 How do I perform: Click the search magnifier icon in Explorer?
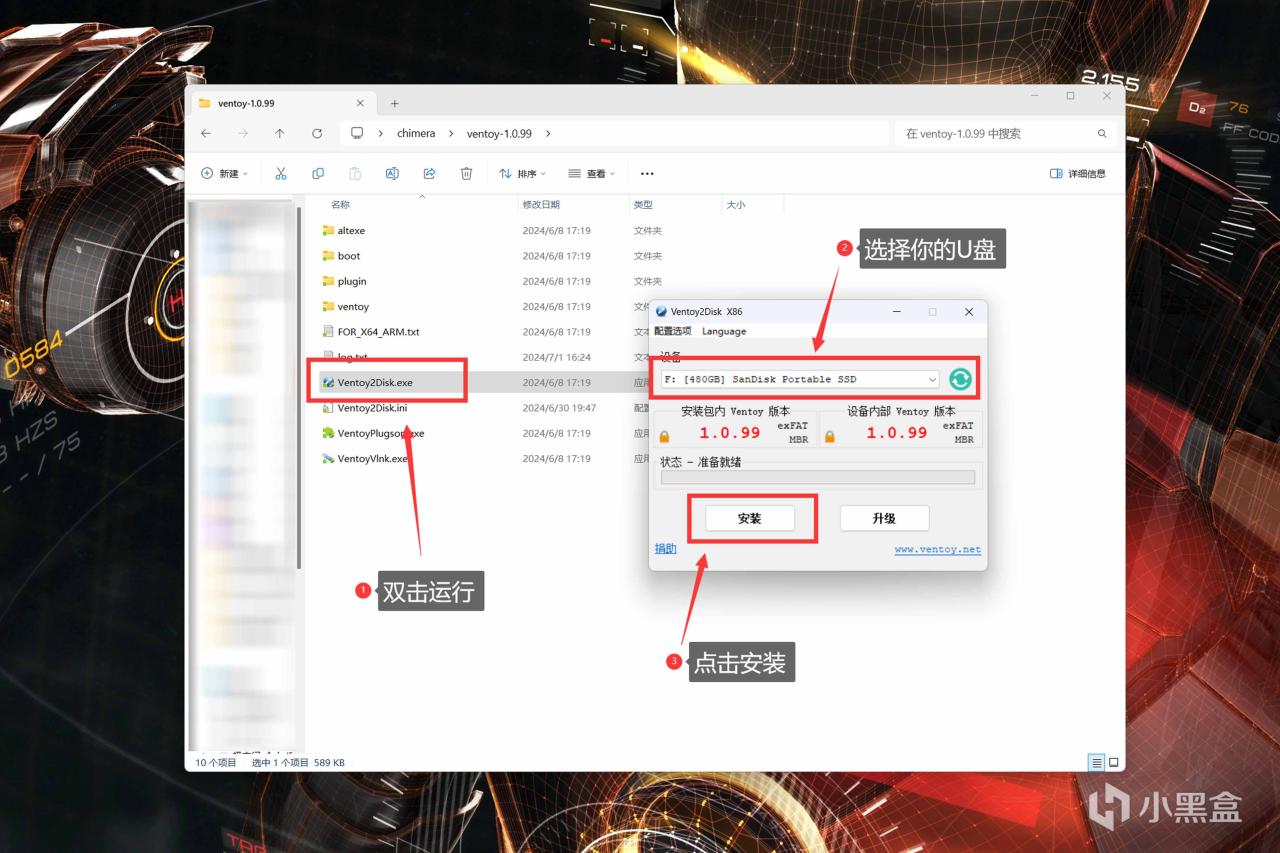[1102, 133]
